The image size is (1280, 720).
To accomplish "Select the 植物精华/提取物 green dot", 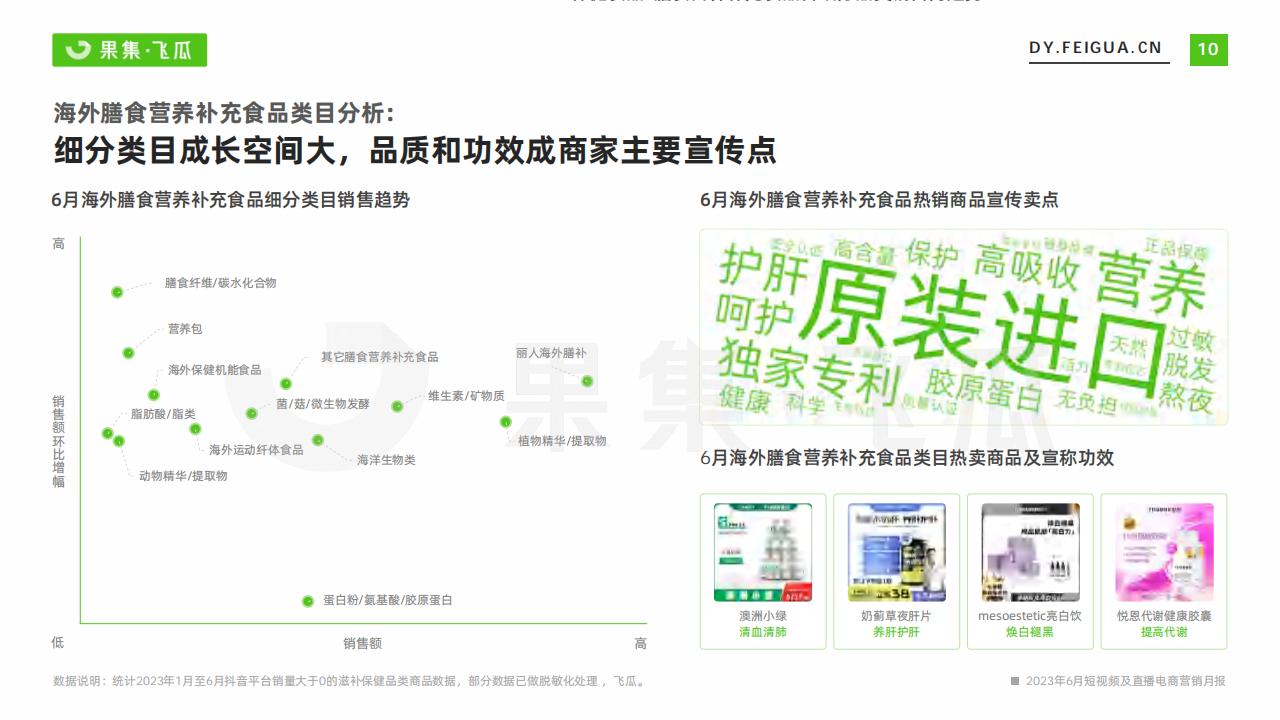I will (506, 422).
